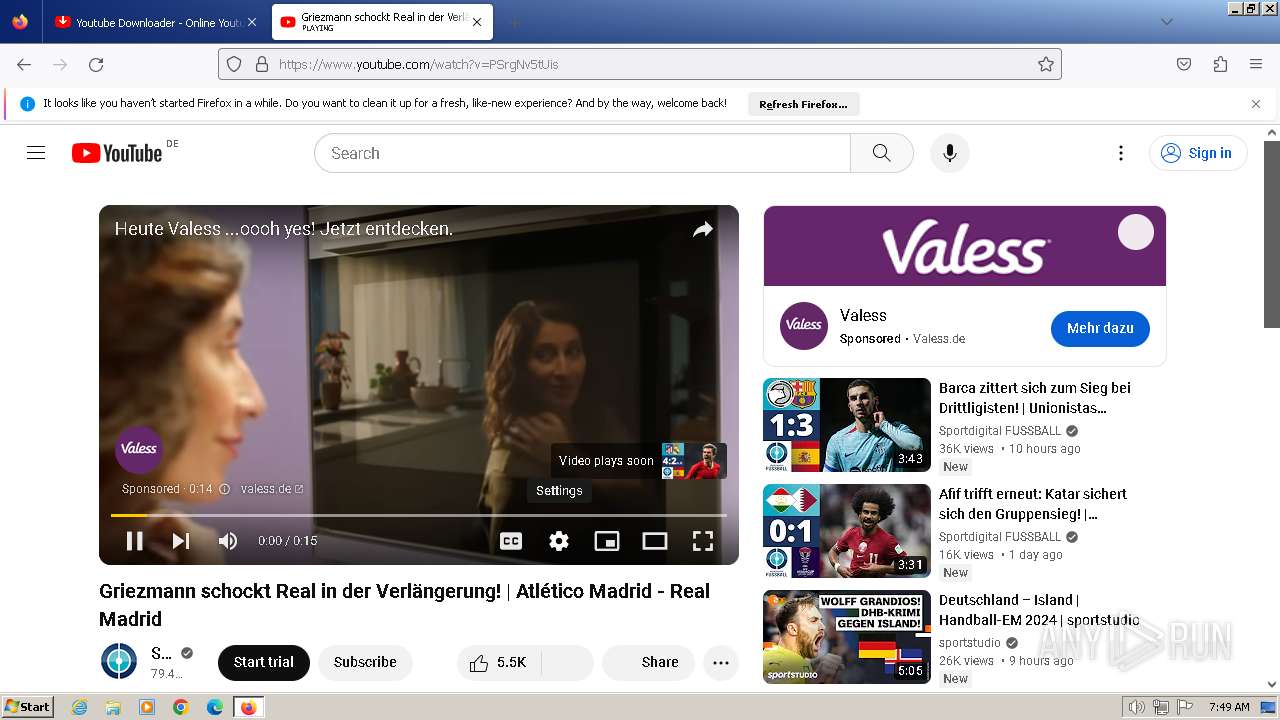Go back to the previous page
1280x720 pixels.
(x=24, y=64)
